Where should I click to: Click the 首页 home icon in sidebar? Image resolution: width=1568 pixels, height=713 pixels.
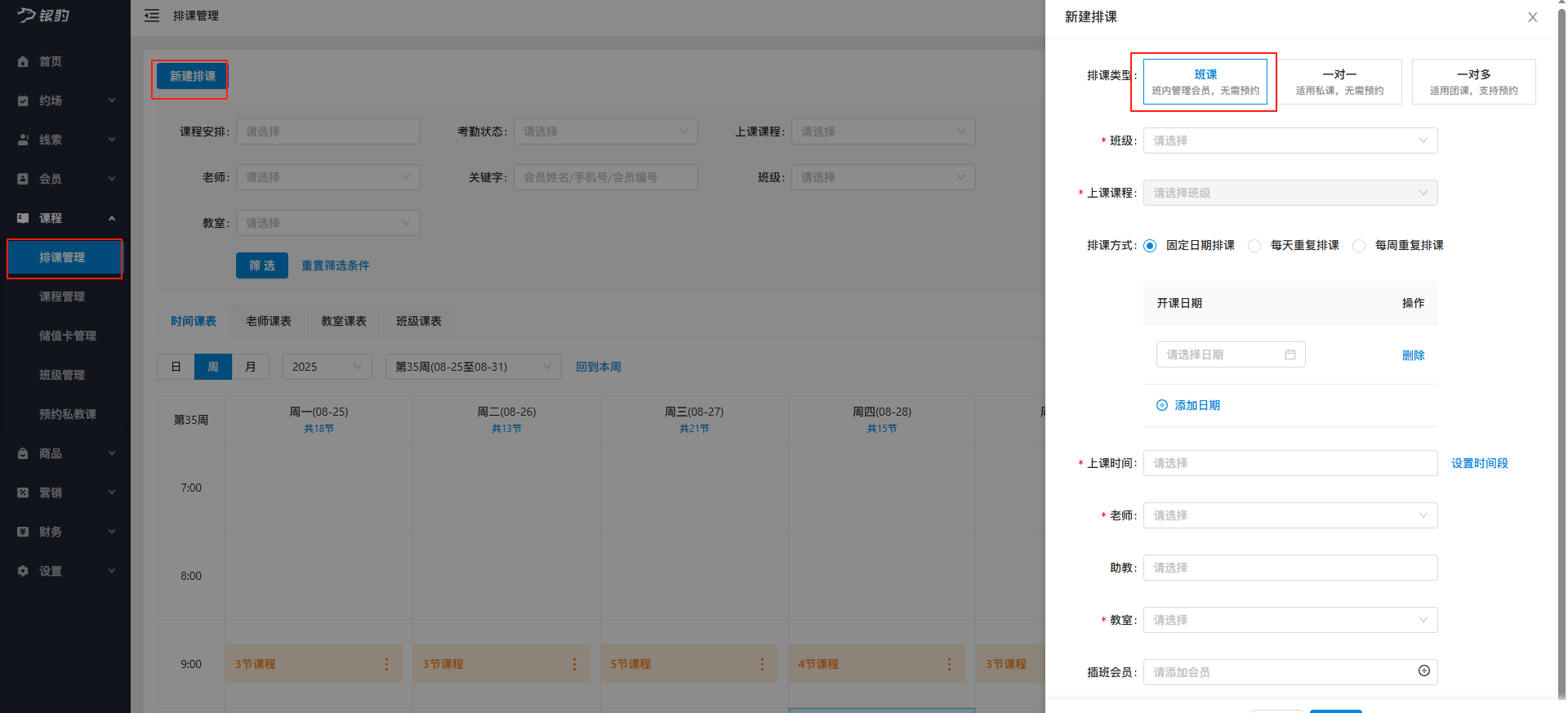click(23, 61)
